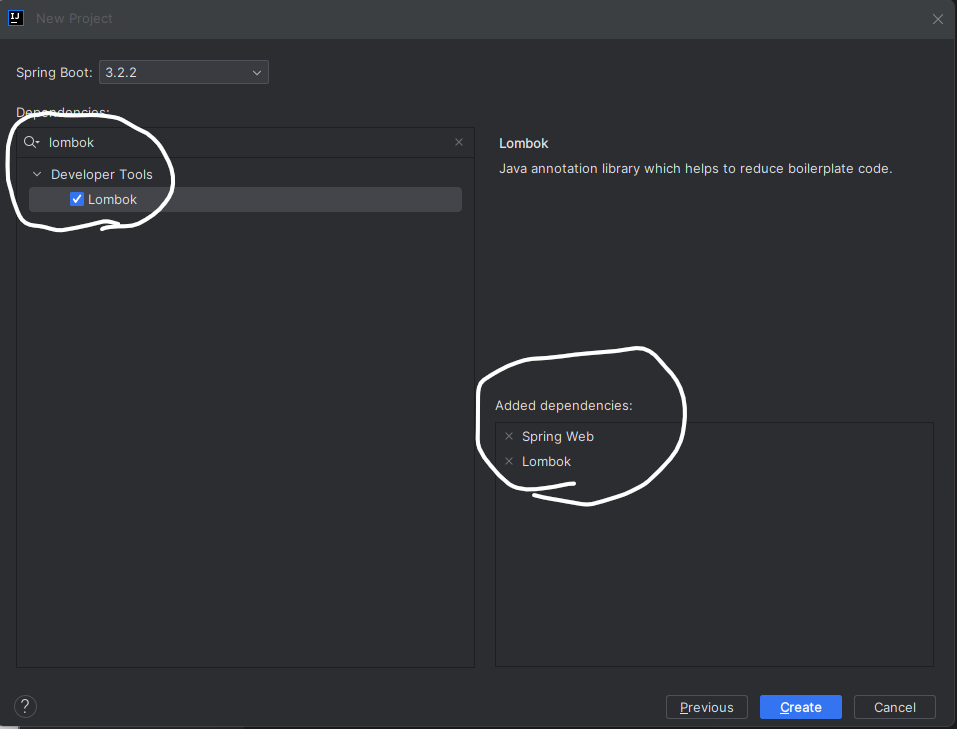The width and height of the screenshot is (957, 729).
Task: Select the Developer Tools category label
Action: pos(102,174)
